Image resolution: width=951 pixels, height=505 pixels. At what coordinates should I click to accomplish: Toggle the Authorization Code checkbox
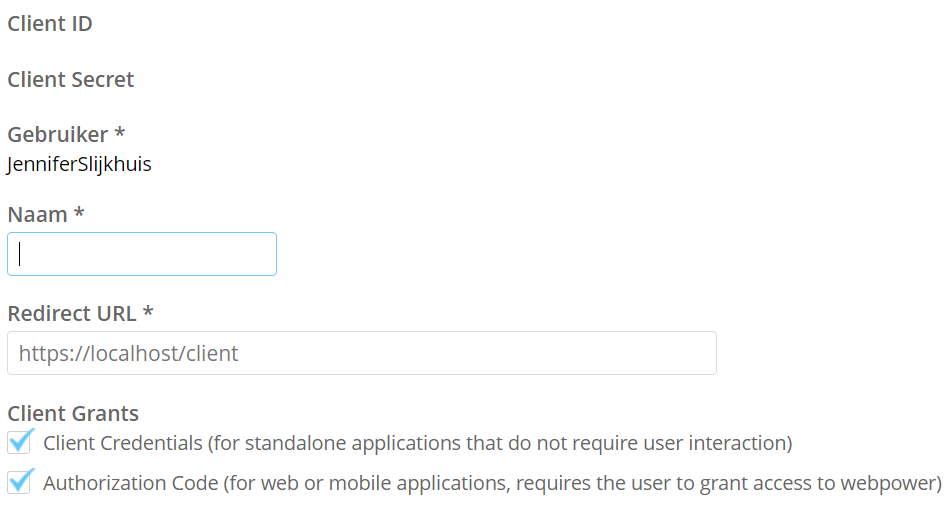20,482
